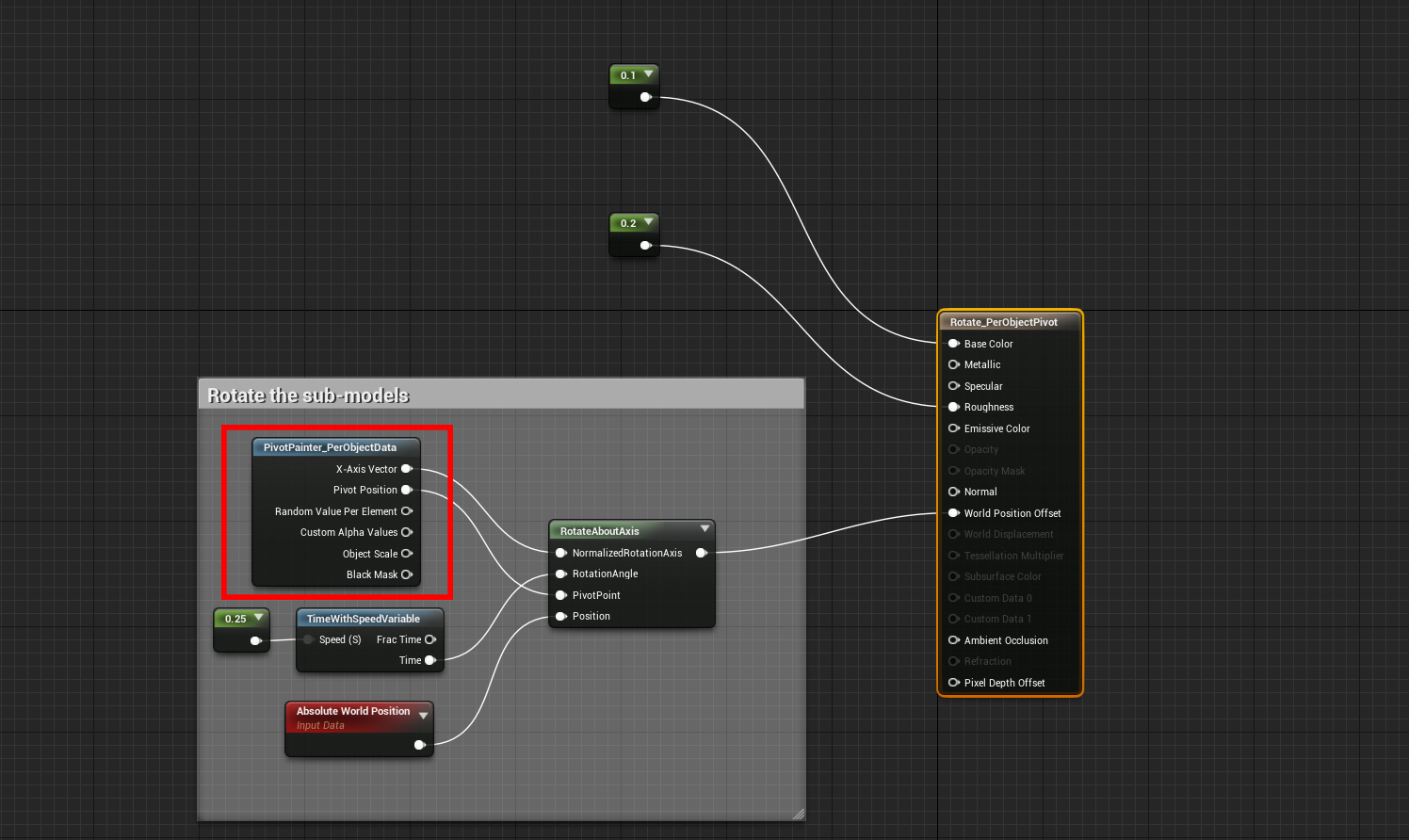Click the X-Axis Vector output pin
The width and height of the screenshot is (1409, 840).
[x=407, y=469]
